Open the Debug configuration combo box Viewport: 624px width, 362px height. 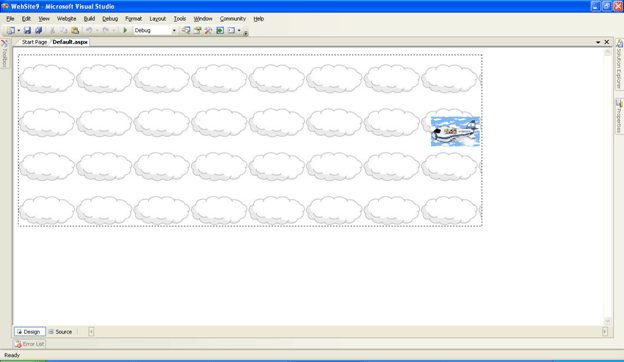click(155, 30)
